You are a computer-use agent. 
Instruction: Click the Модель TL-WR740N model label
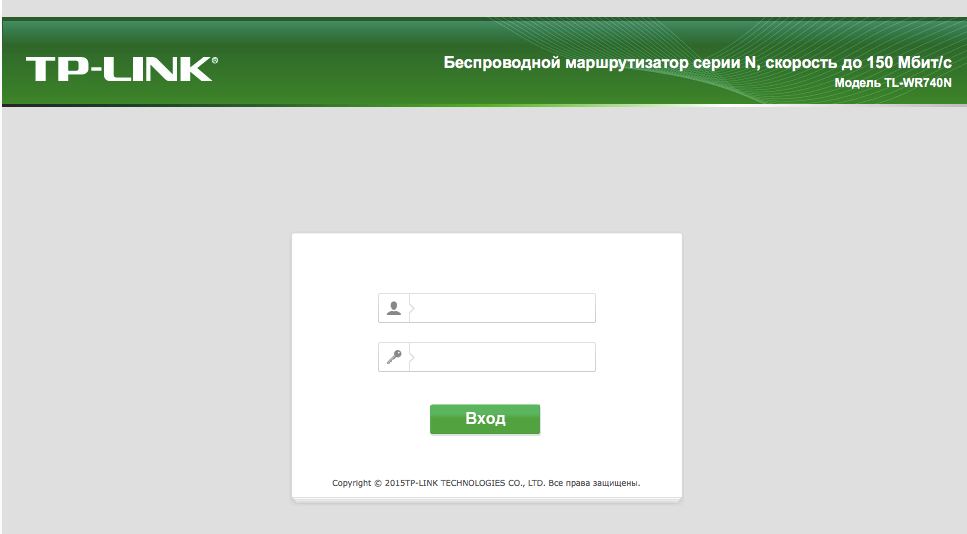pos(892,83)
